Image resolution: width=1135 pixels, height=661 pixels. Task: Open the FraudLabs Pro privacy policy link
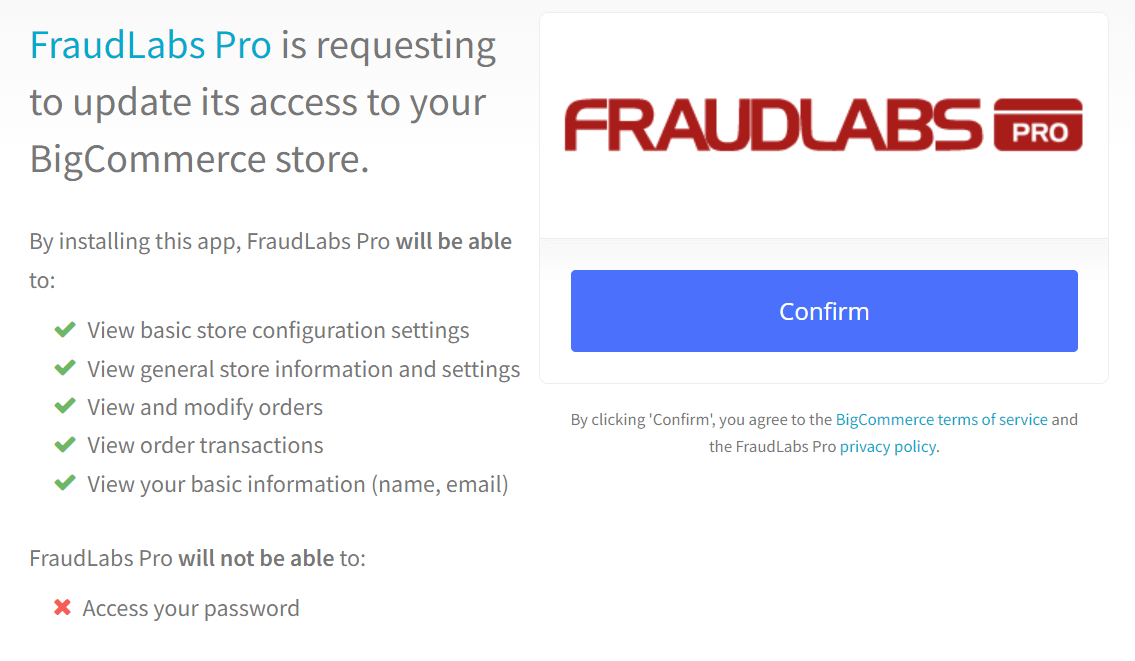tap(887, 446)
